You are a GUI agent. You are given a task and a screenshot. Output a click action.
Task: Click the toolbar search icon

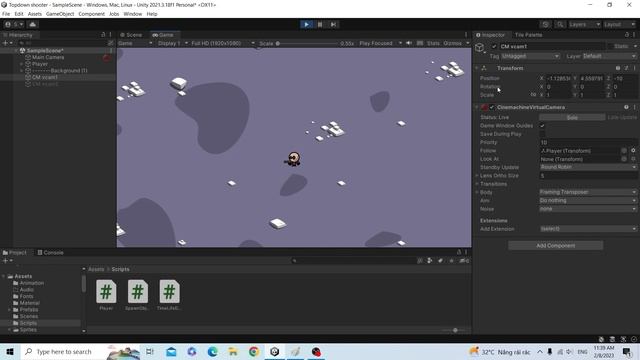(560, 24)
